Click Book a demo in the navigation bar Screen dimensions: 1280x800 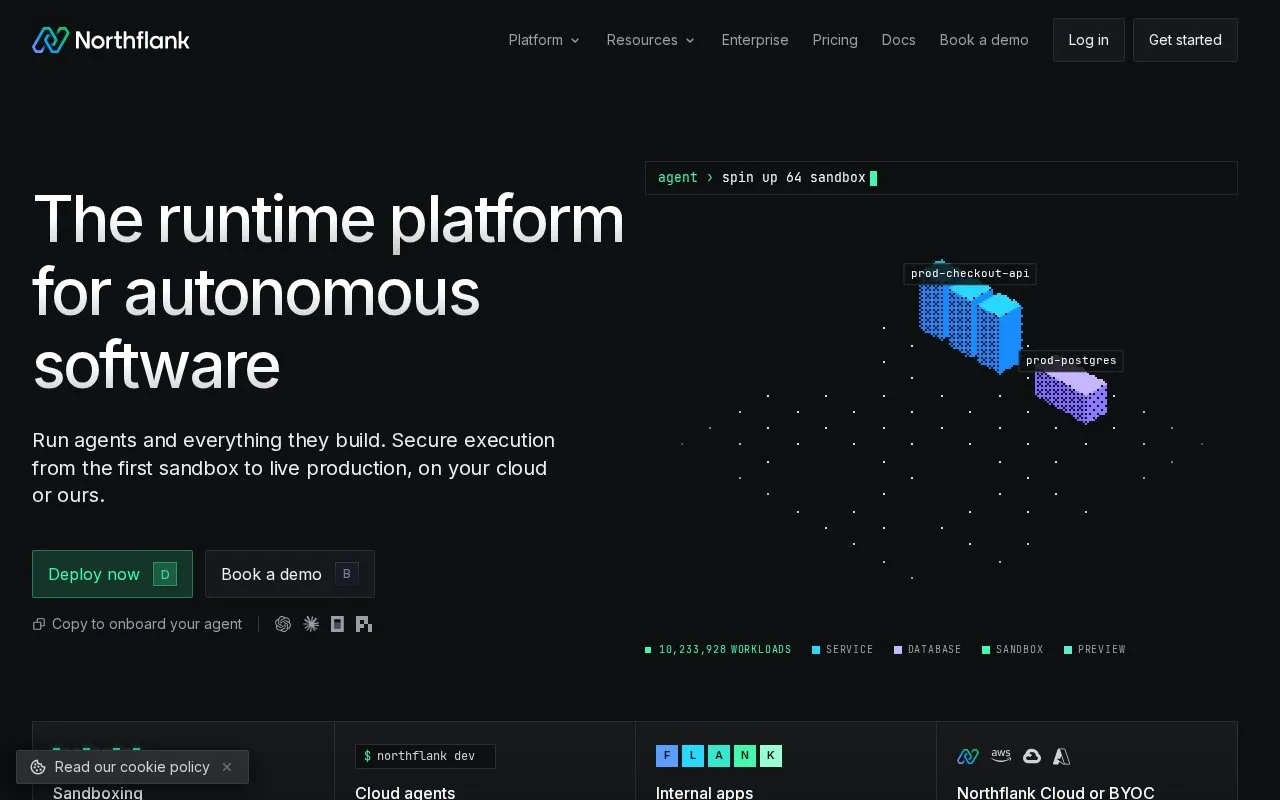pyautogui.click(x=984, y=40)
